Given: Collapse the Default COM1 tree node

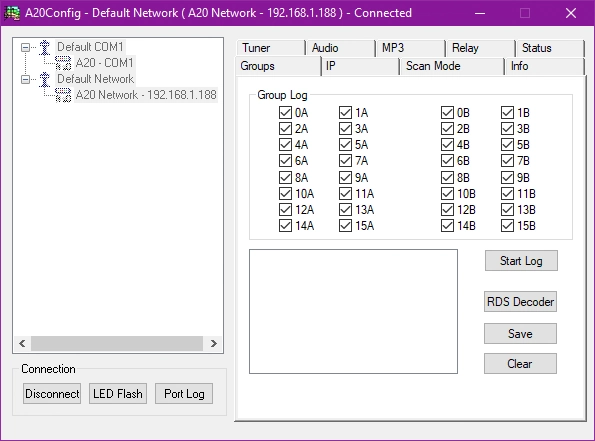Looking at the screenshot, I should (25, 47).
